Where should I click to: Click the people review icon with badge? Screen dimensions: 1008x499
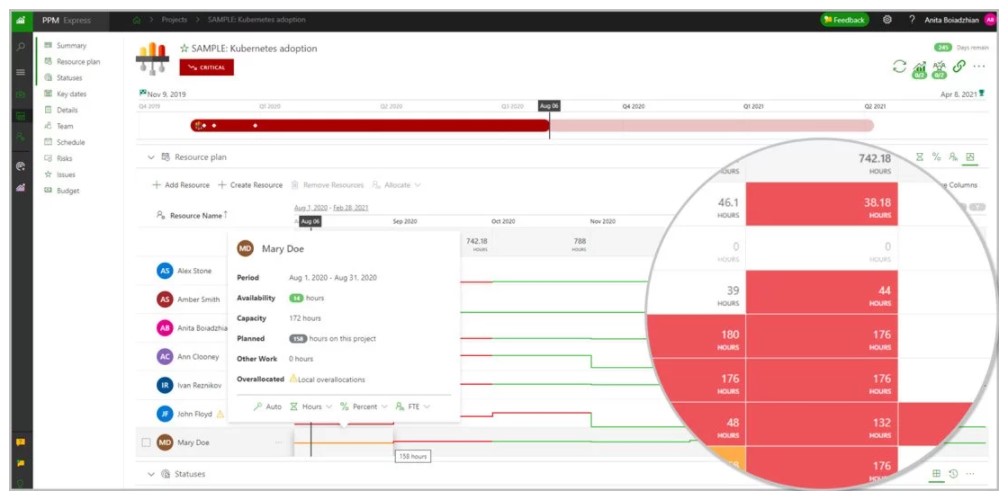939,68
